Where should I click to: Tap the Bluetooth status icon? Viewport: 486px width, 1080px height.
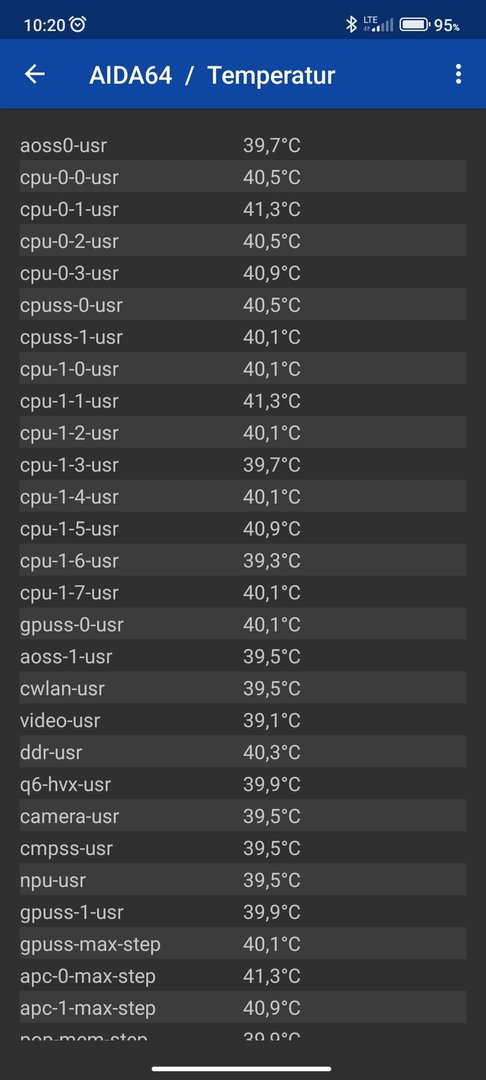tap(351, 25)
